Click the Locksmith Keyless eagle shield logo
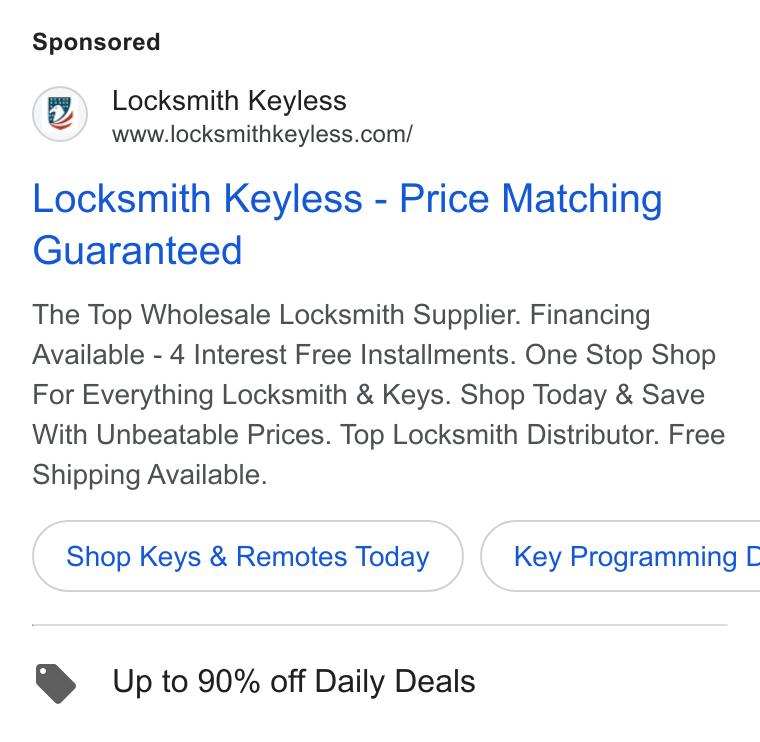The width and height of the screenshot is (760, 742). tap(60, 114)
